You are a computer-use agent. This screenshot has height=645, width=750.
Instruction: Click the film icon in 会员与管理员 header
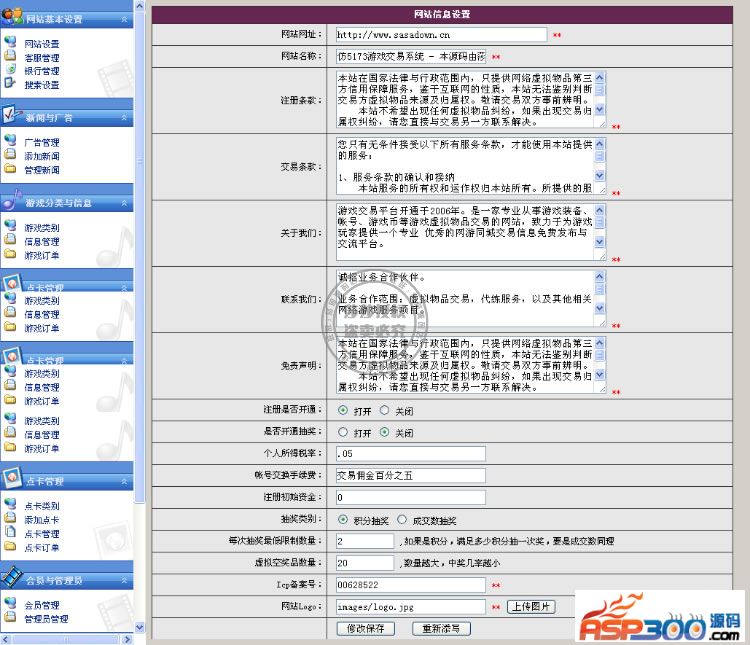(11, 577)
